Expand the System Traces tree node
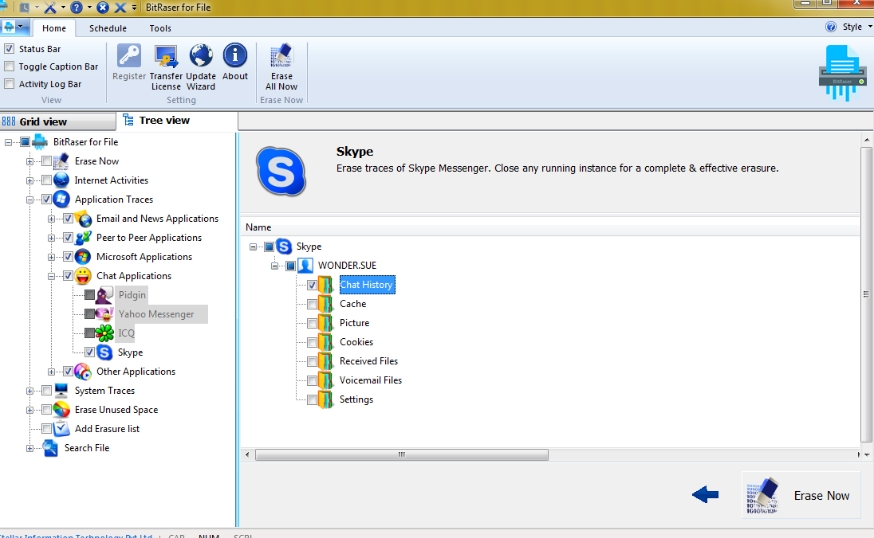Viewport: 874px width, 538px height. [30, 391]
